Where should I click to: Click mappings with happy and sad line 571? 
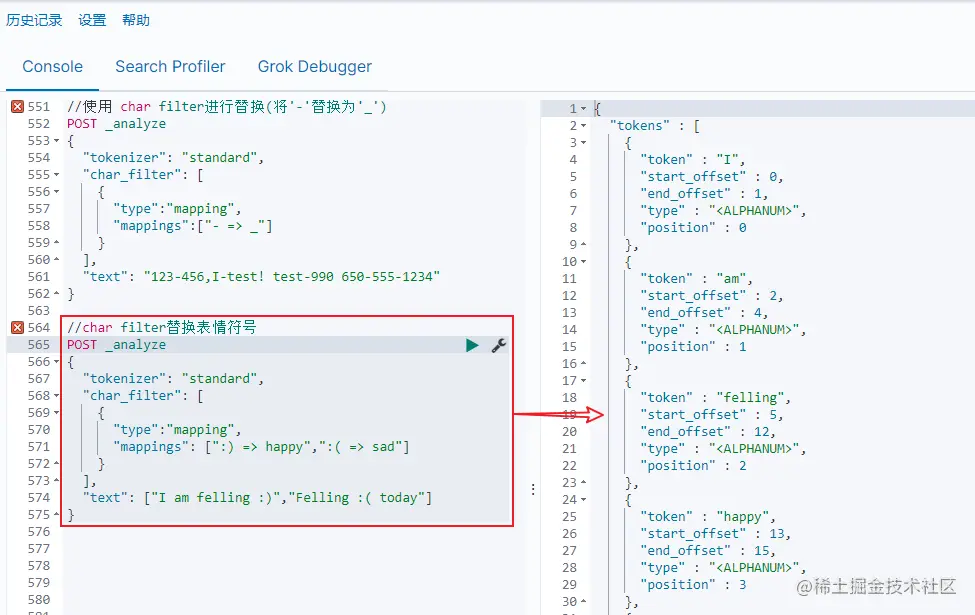(x=261, y=447)
